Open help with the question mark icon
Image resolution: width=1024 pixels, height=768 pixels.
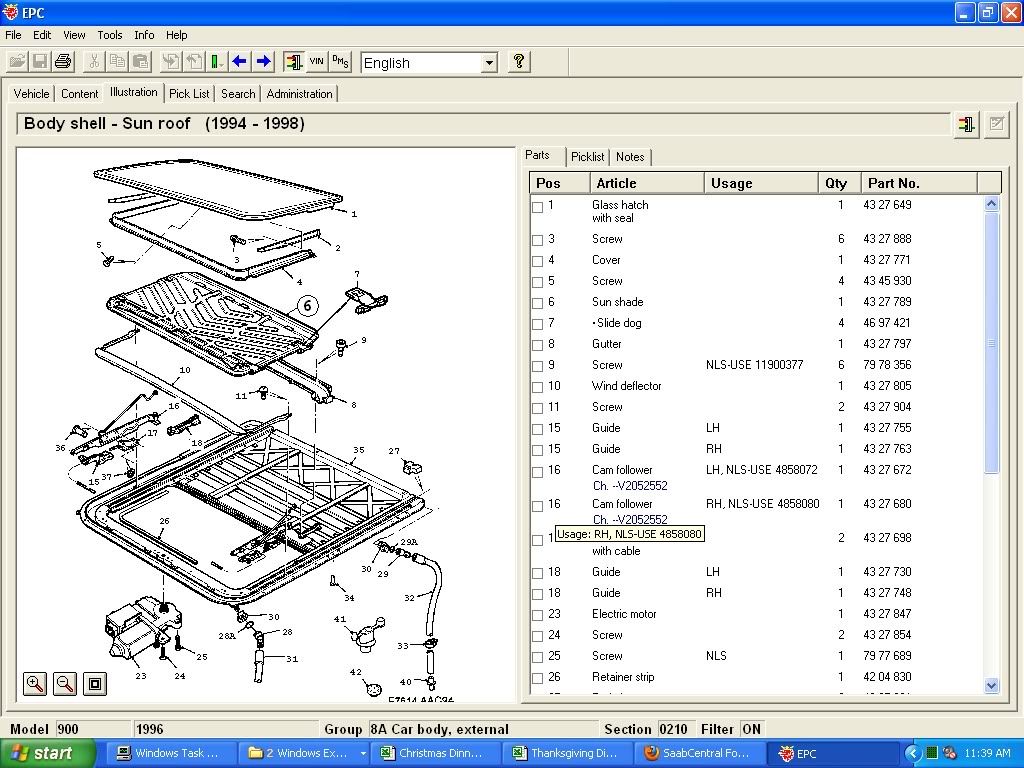[x=518, y=62]
